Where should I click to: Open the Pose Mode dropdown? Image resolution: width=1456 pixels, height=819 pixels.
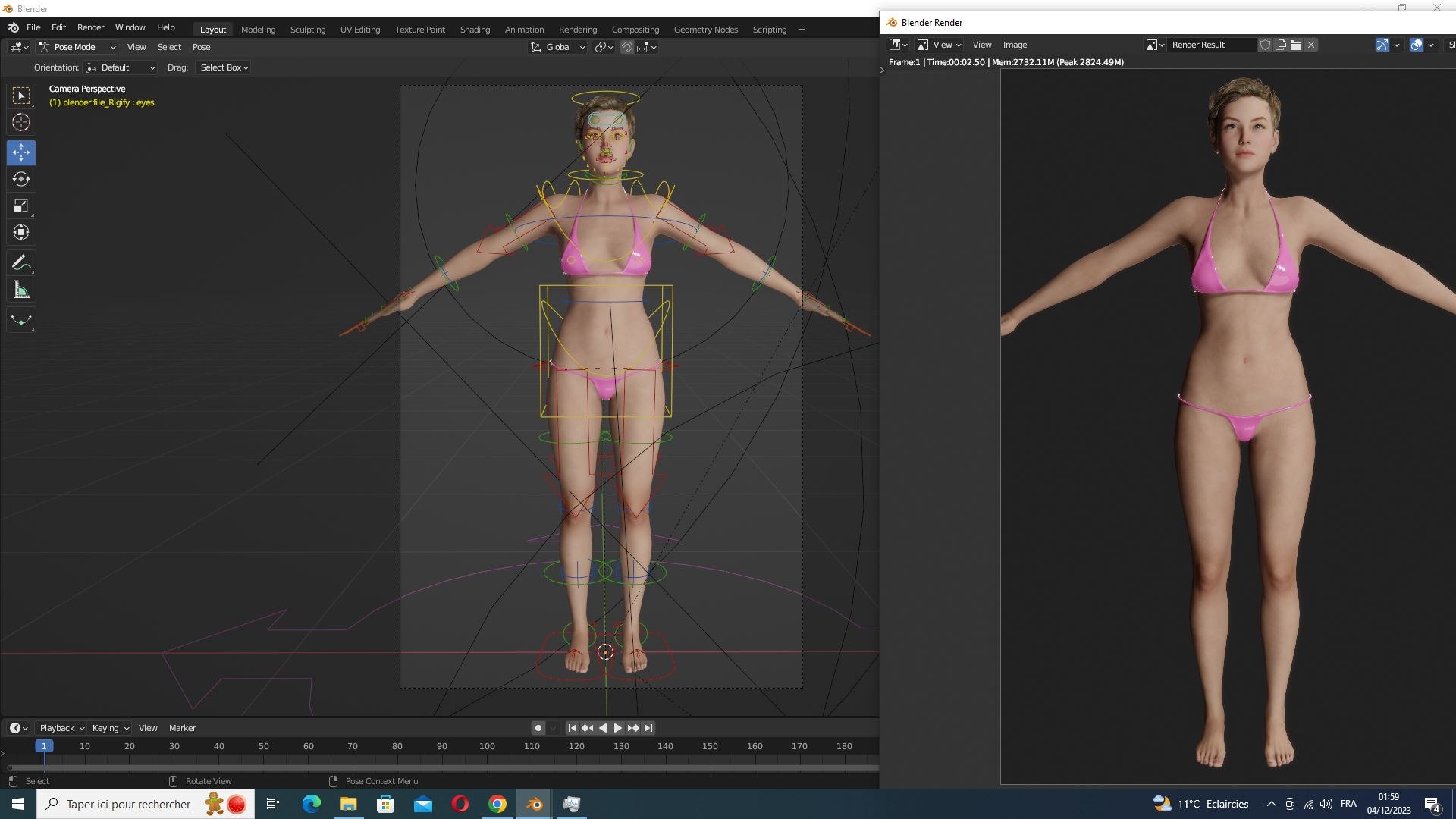point(77,47)
